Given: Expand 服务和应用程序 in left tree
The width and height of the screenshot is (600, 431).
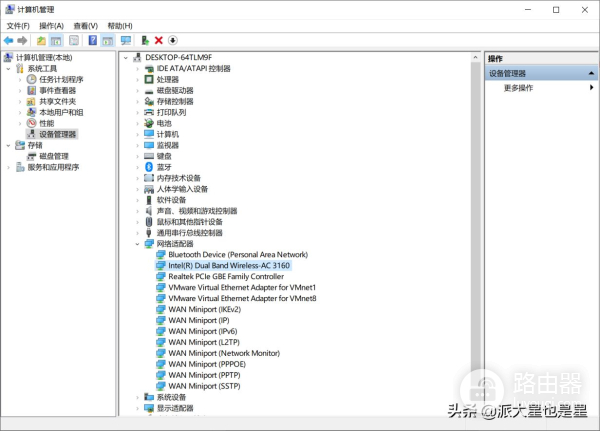Looking at the screenshot, I should [x=9, y=167].
